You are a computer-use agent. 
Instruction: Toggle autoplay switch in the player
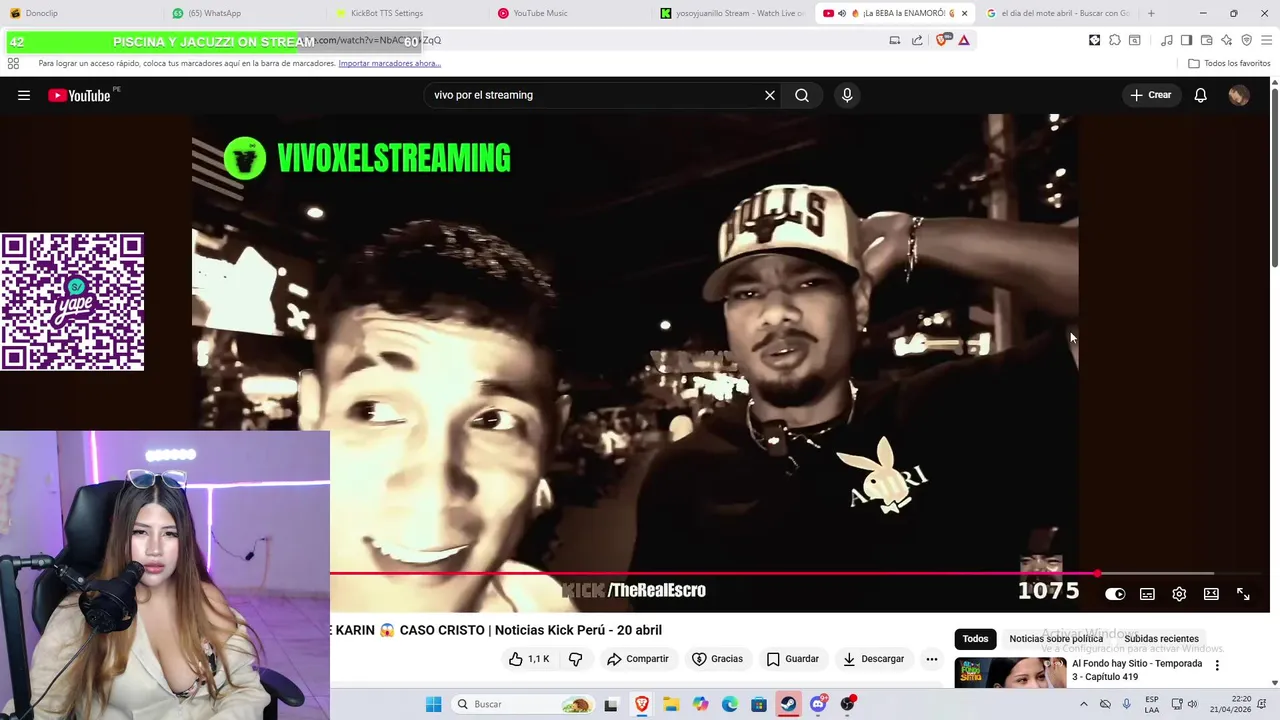(x=1115, y=594)
